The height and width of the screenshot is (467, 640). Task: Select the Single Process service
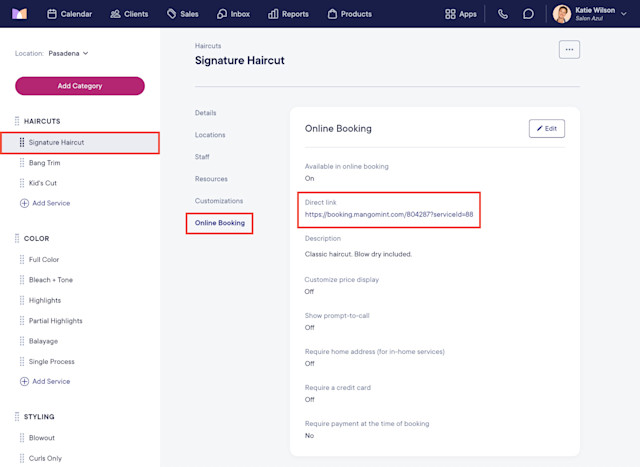51,362
